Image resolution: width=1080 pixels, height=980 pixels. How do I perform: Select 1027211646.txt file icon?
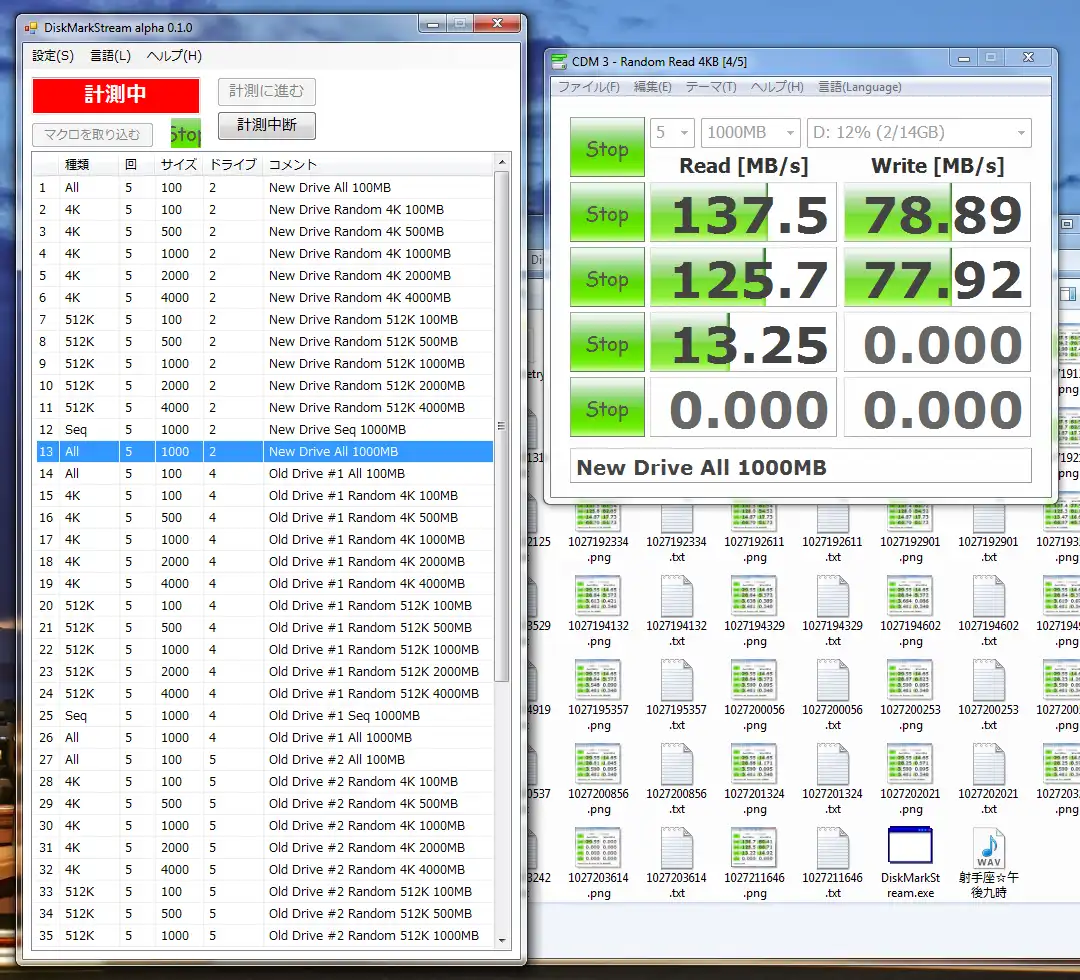[832, 848]
